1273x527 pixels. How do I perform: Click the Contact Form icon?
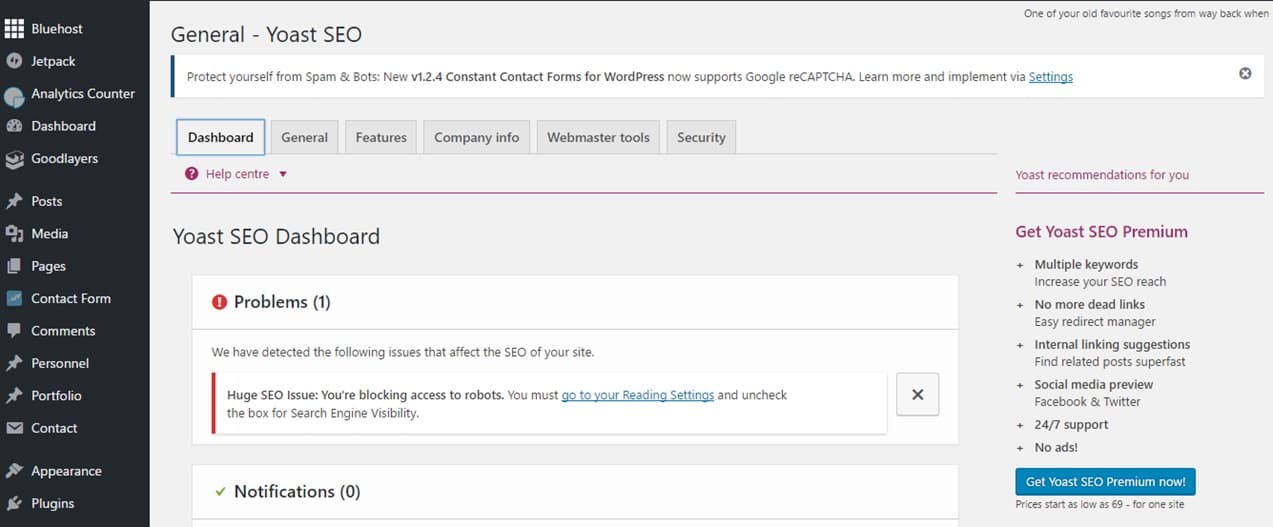tap(14, 298)
